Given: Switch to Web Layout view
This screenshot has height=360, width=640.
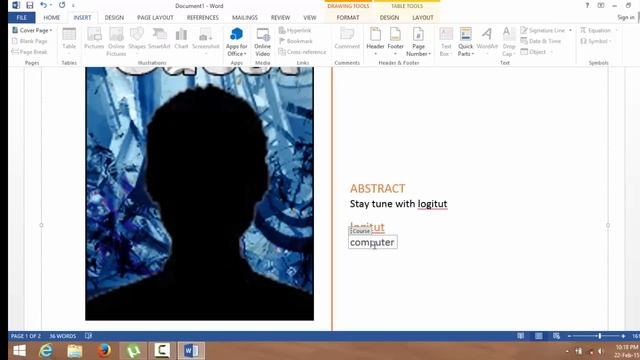Looking at the screenshot, I should pyautogui.click(x=556, y=336).
